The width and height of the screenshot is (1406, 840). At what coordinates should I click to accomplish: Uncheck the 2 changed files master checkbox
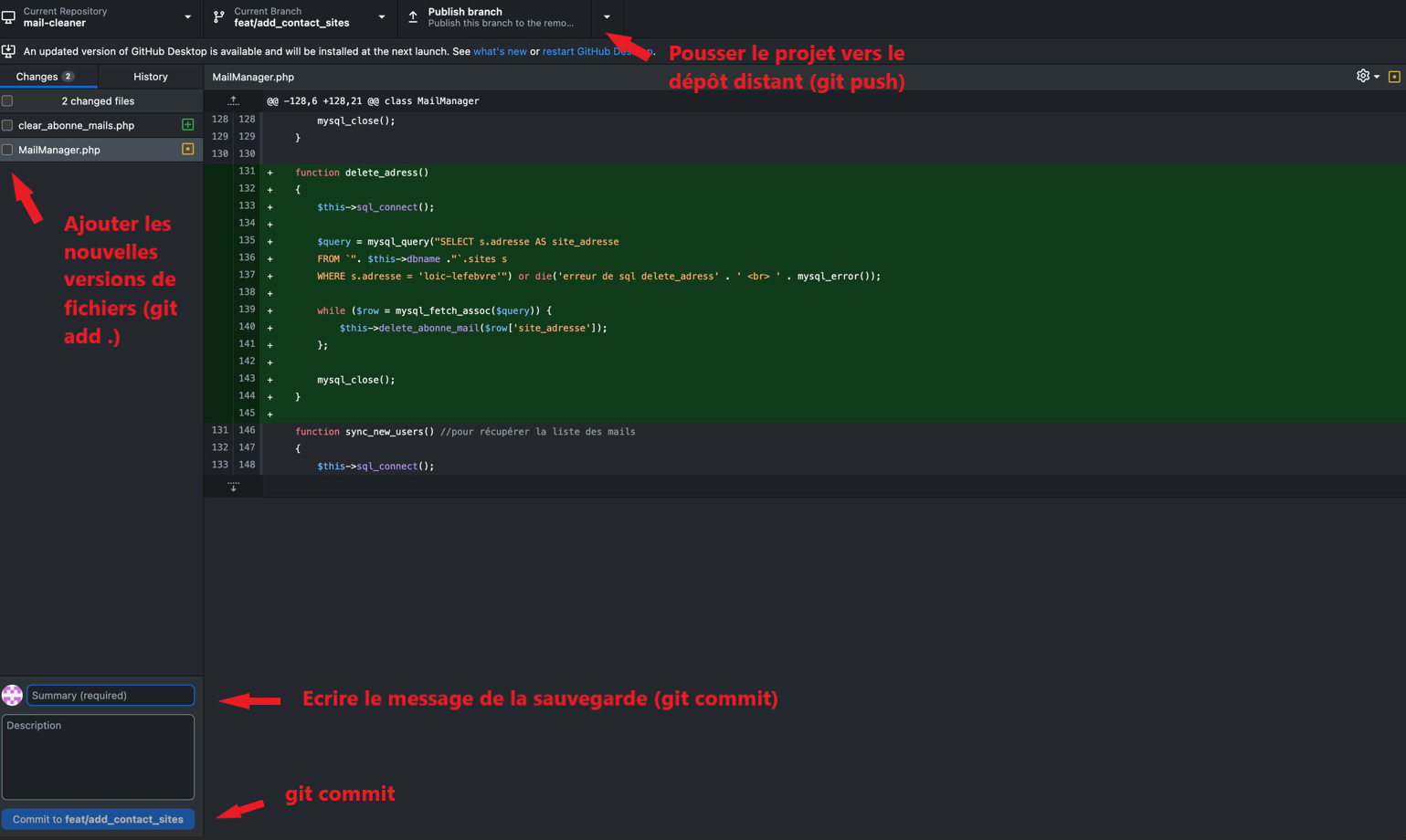click(6, 100)
